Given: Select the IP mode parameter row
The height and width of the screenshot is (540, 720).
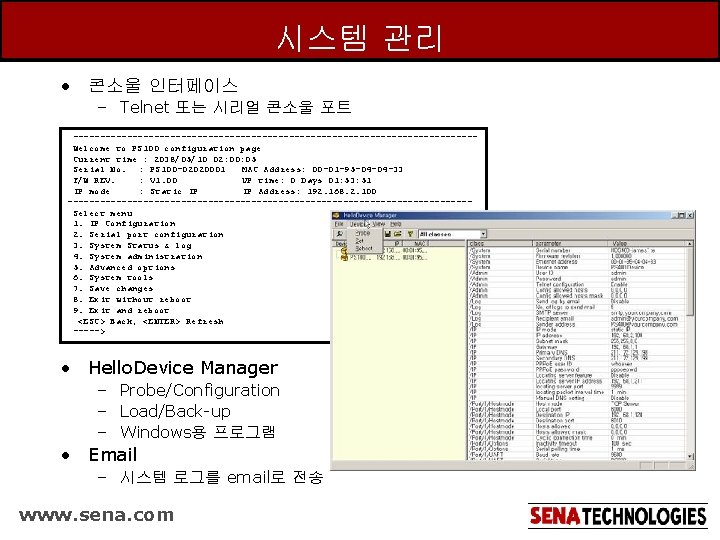Looking at the screenshot, I should (578, 330).
